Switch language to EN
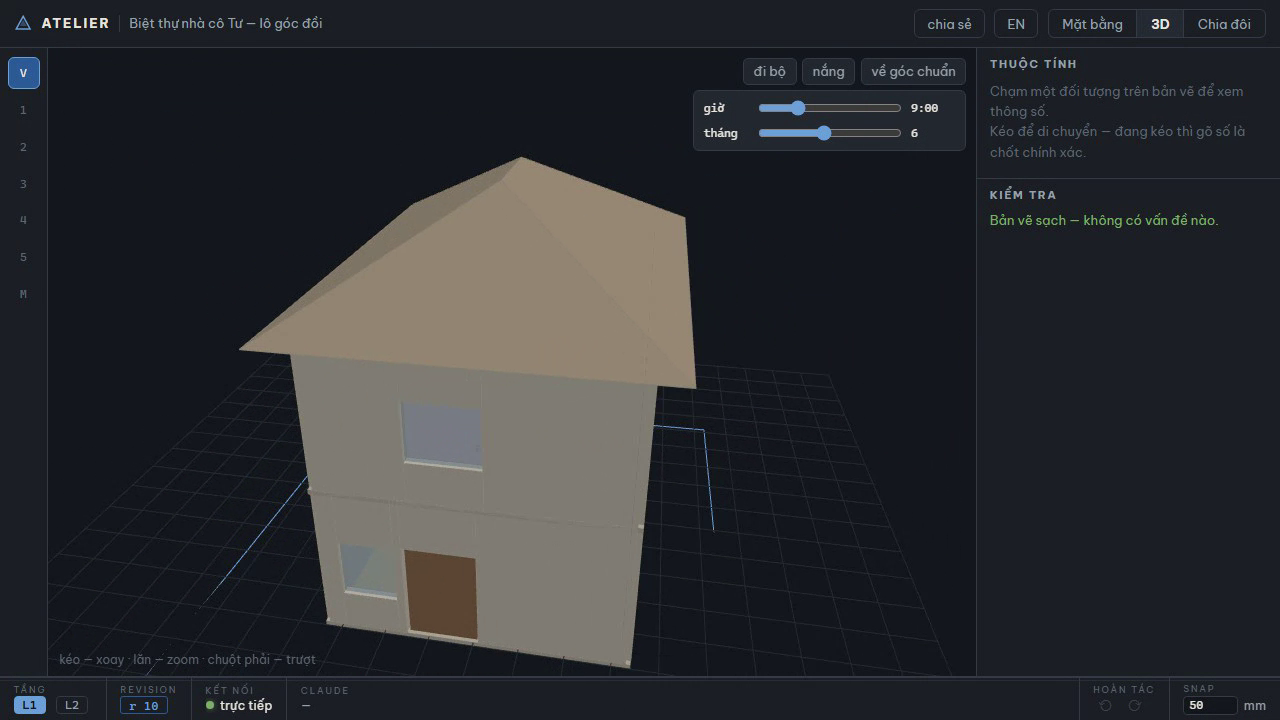Screen dimensions: 1280x720 click(x=1016, y=24)
